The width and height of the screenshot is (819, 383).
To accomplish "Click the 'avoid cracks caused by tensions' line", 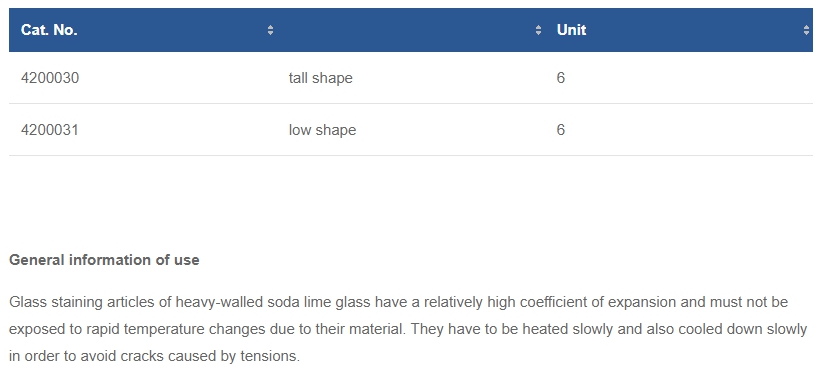I will (x=155, y=356).
